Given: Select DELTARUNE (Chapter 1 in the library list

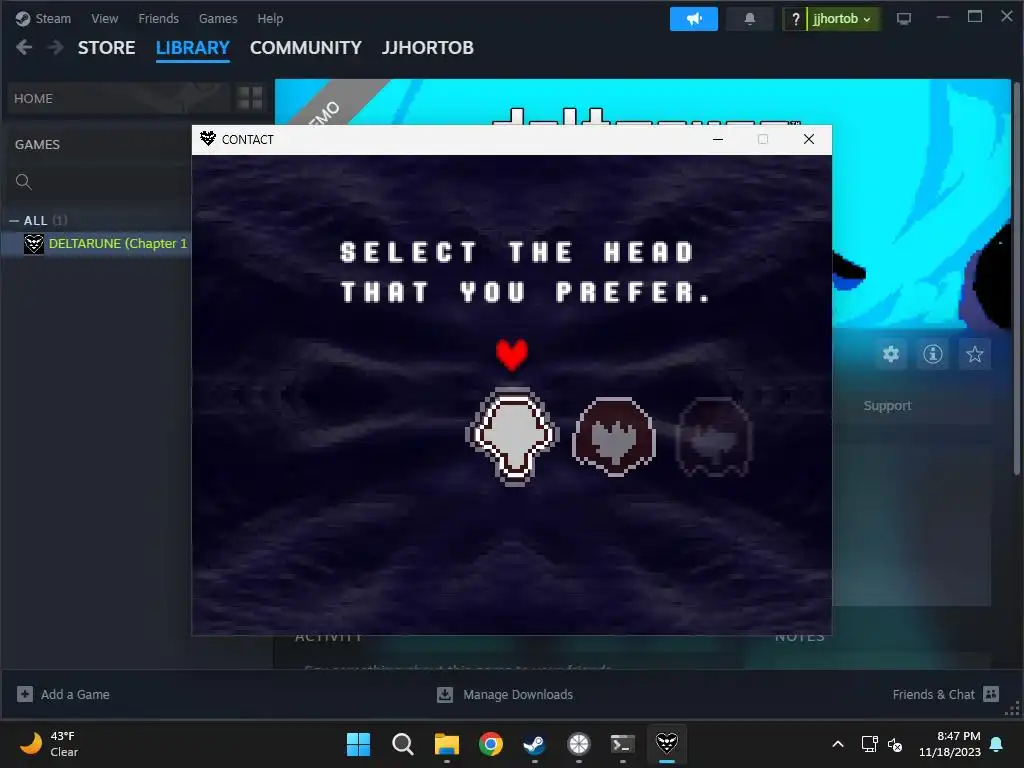Looking at the screenshot, I should (118, 244).
